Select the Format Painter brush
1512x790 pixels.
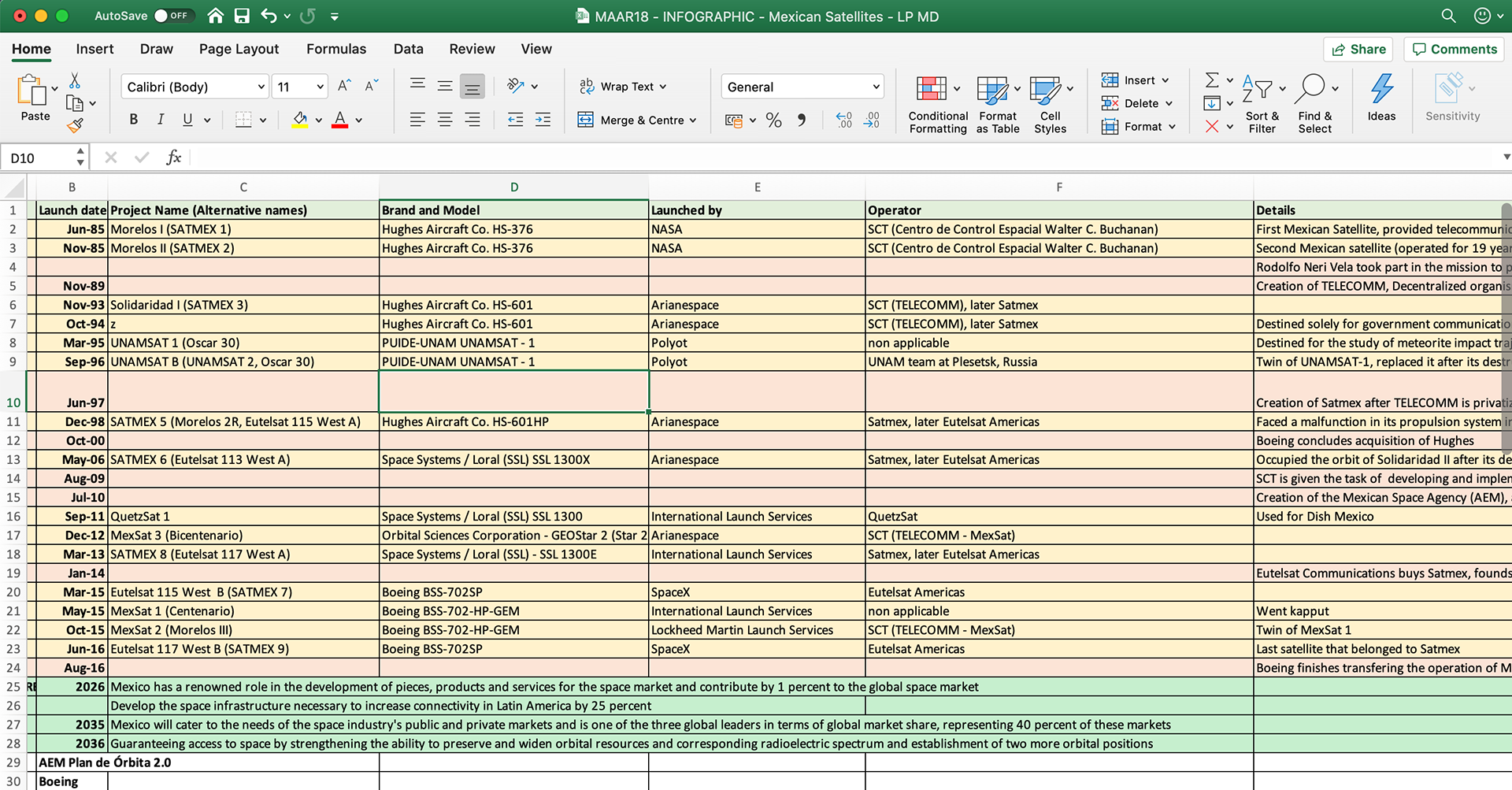(x=75, y=125)
